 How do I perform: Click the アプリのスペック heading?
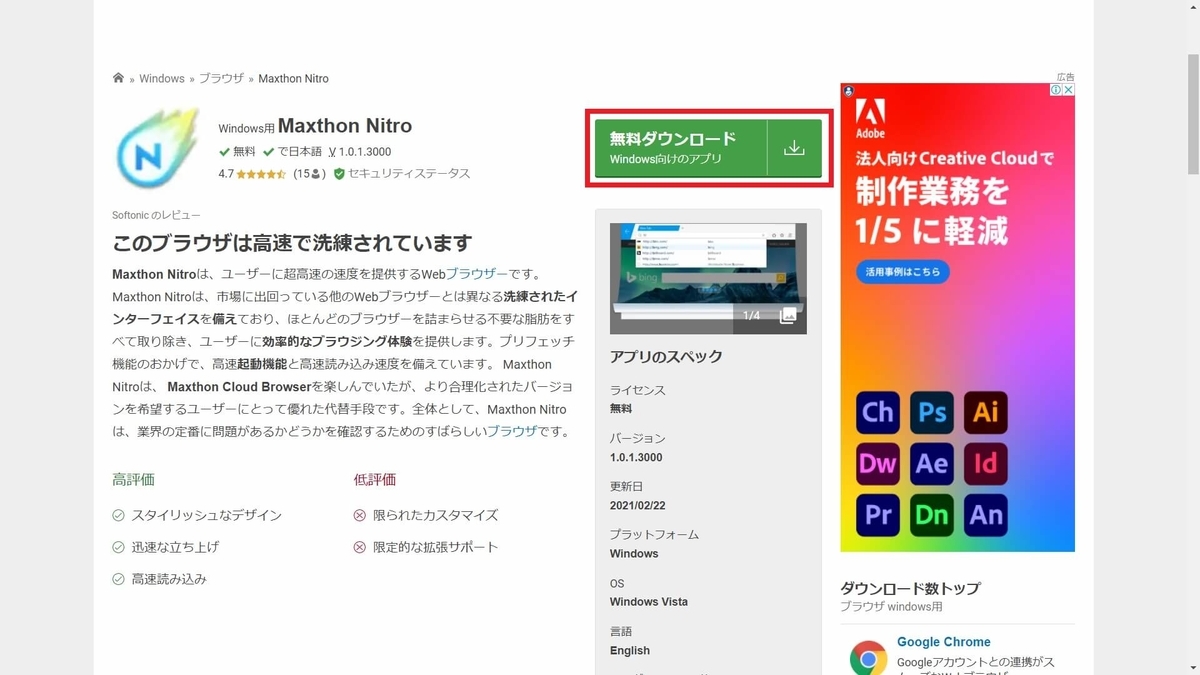(x=666, y=357)
